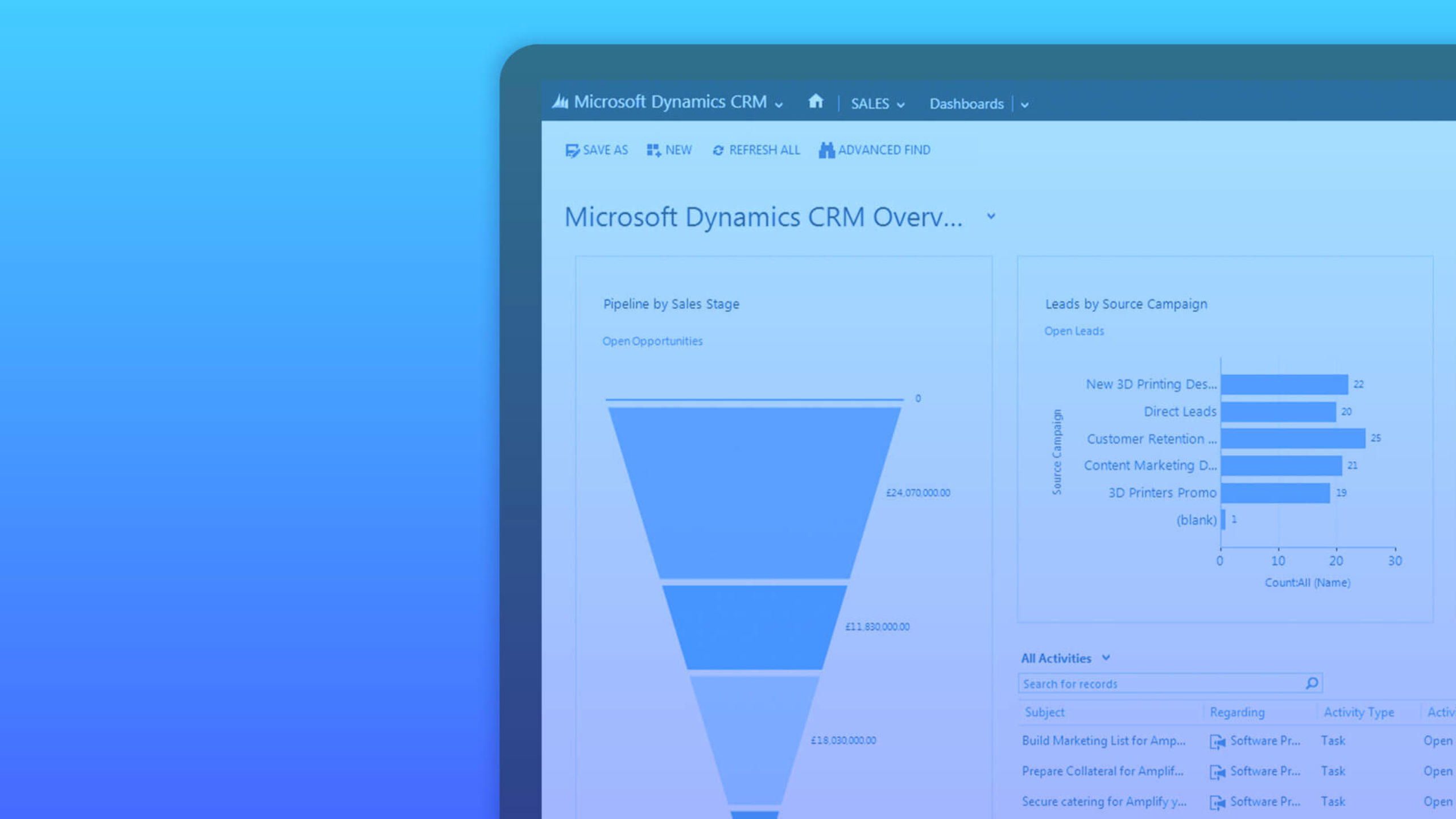Click regarding icon in Prepare Collateral row
1456x819 pixels.
(x=1218, y=772)
